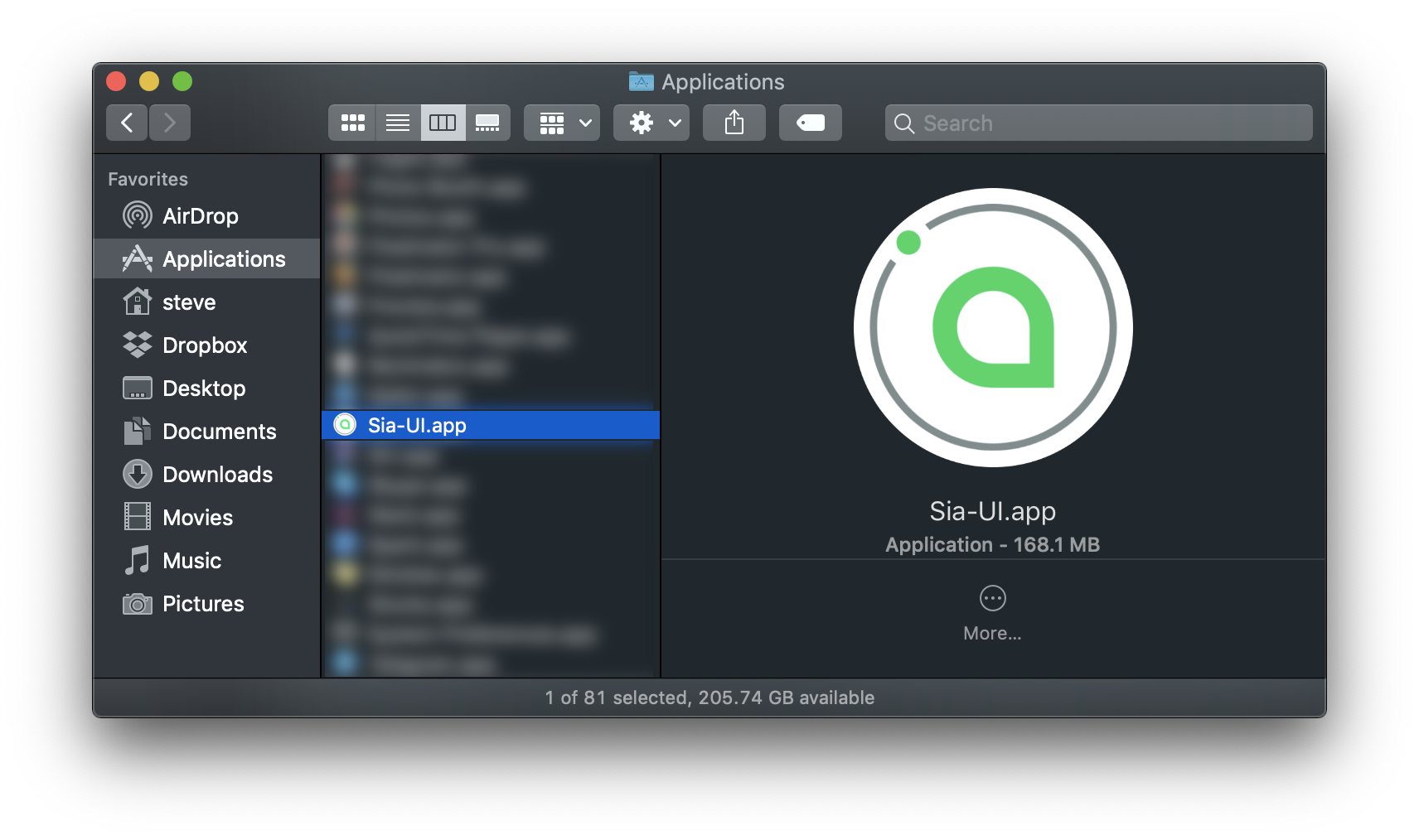Click the Applications sidebar icon
The height and width of the screenshot is (840, 1419).
coord(137,258)
